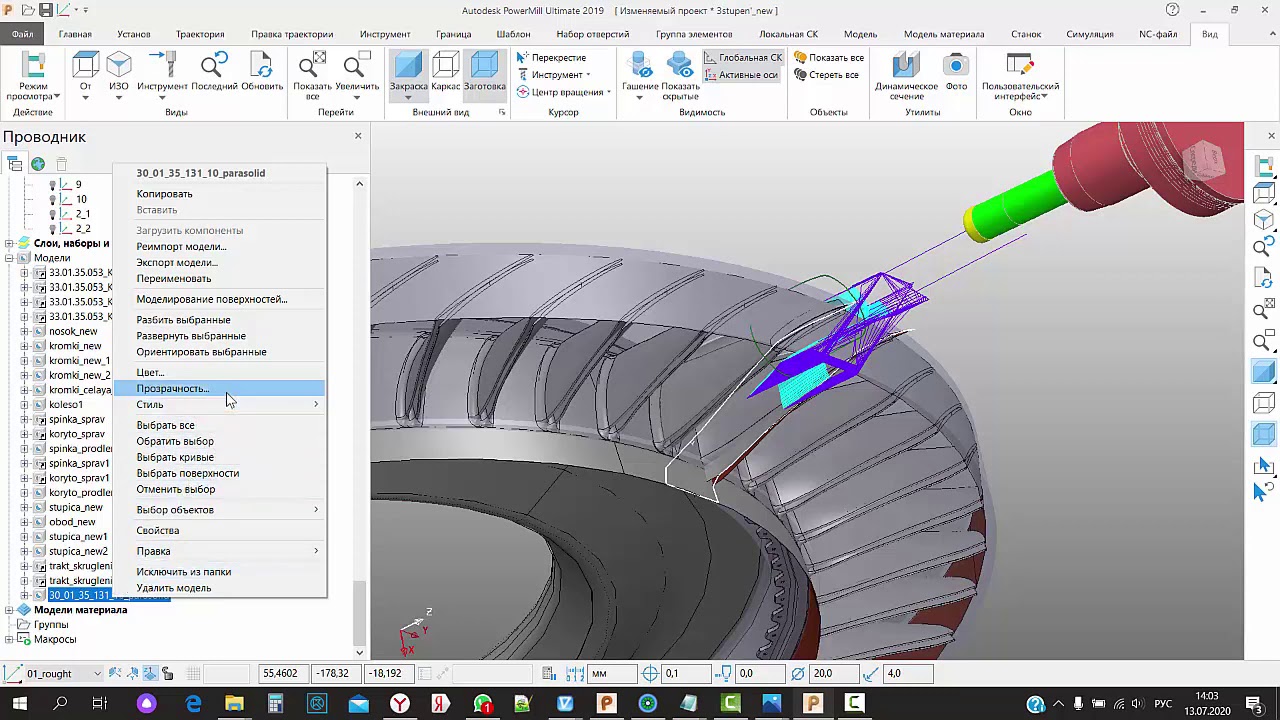Screen dimensions: 1280x720
Task: Toggle Глобальная СК display
Action: (743, 58)
